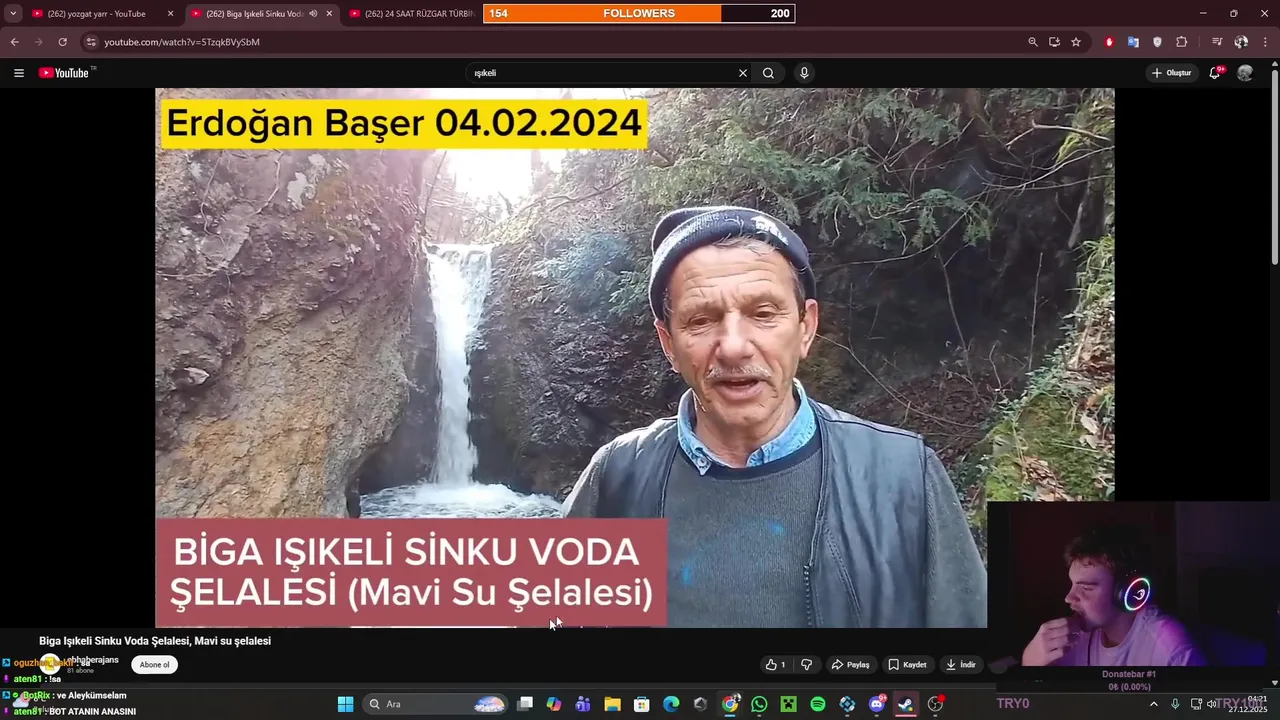The height and width of the screenshot is (720, 1280).
Task: Click the YouTube search magnifier button
Action: tap(768, 73)
